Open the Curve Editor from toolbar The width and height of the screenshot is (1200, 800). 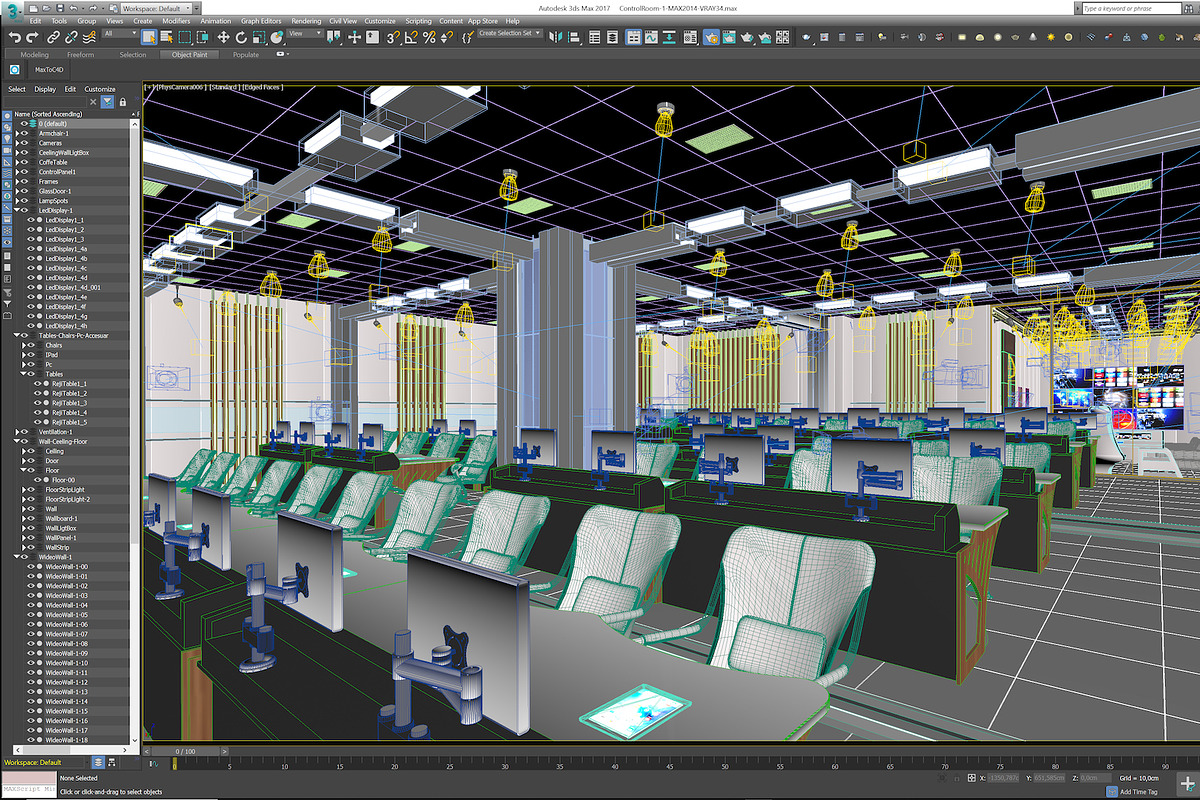tap(650, 36)
